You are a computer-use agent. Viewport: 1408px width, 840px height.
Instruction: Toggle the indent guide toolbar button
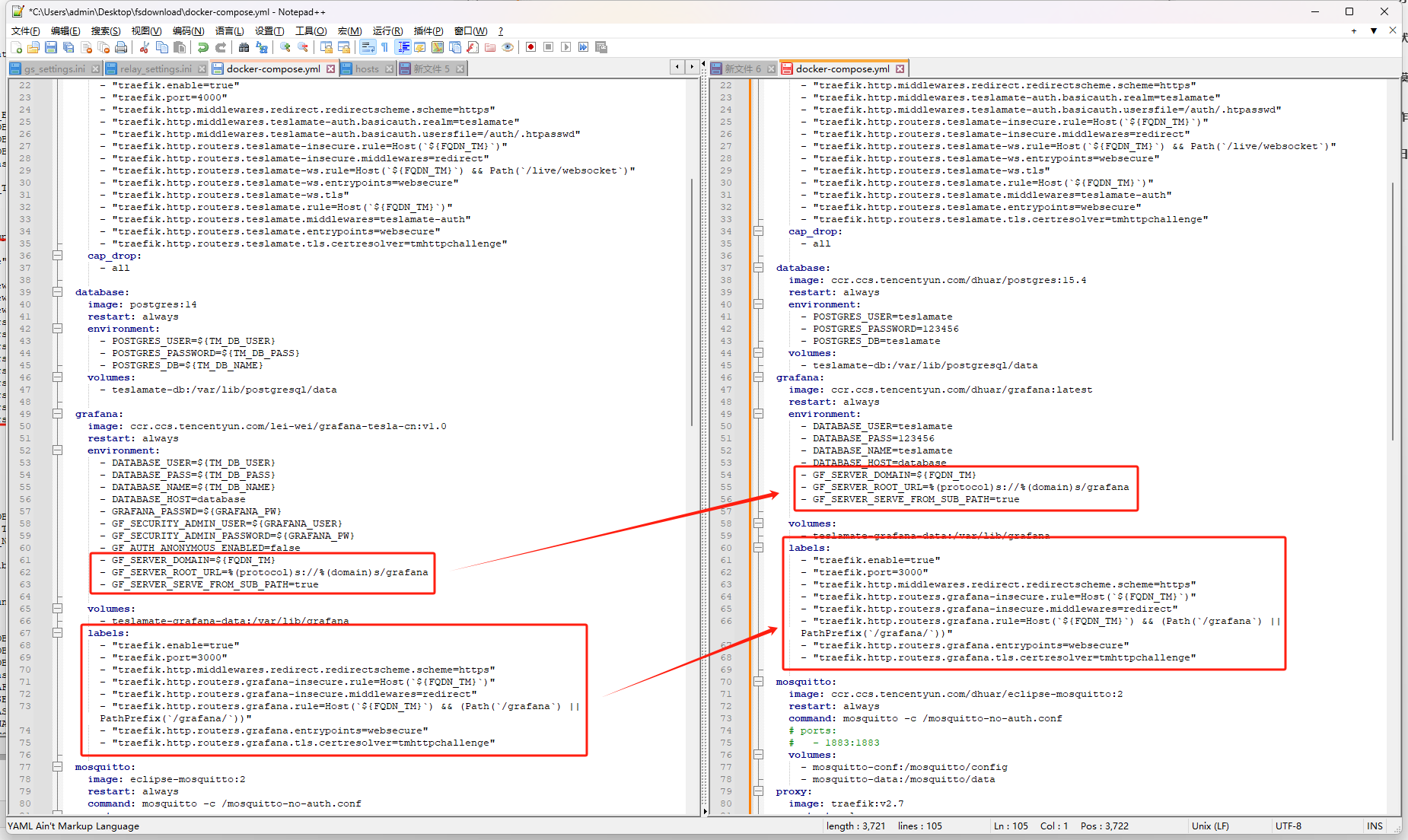[403, 47]
